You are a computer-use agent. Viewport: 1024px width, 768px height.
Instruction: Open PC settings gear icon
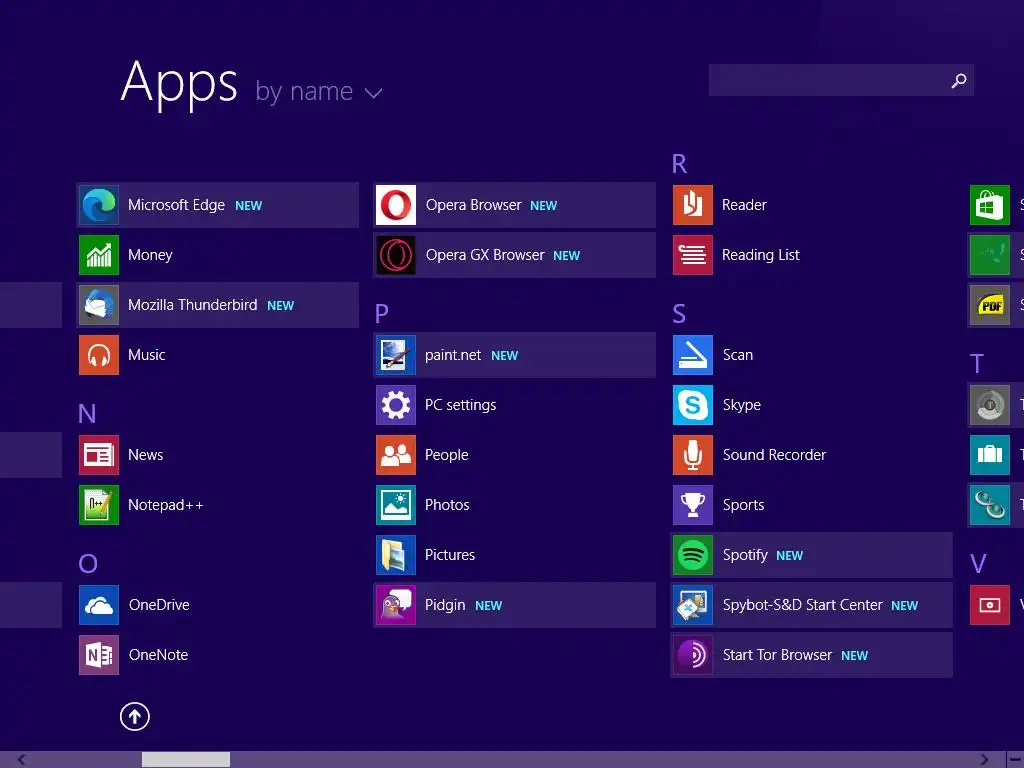coord(396,405)
